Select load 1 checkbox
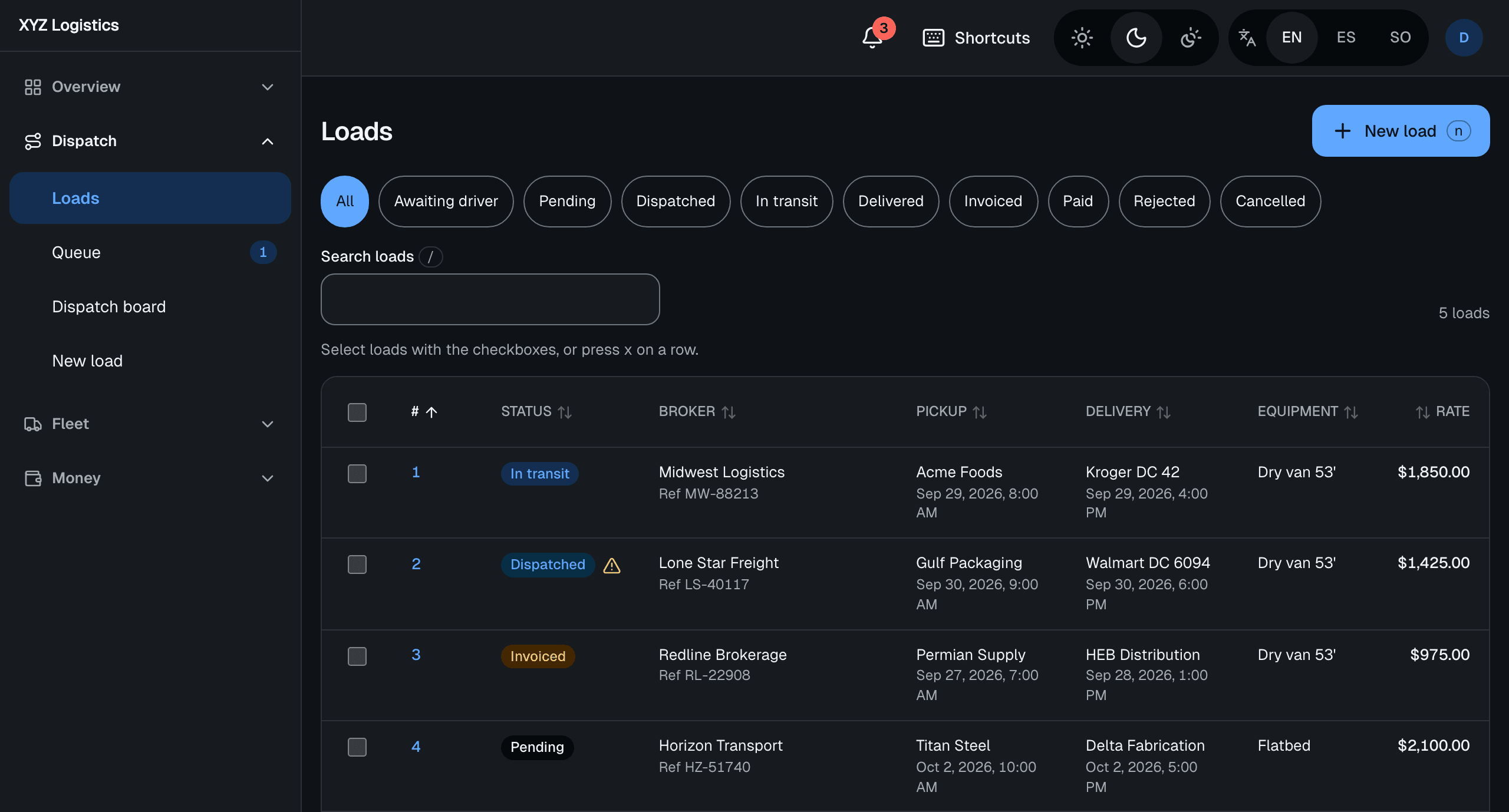This screenshot has width=1509, height=812. 357,473
